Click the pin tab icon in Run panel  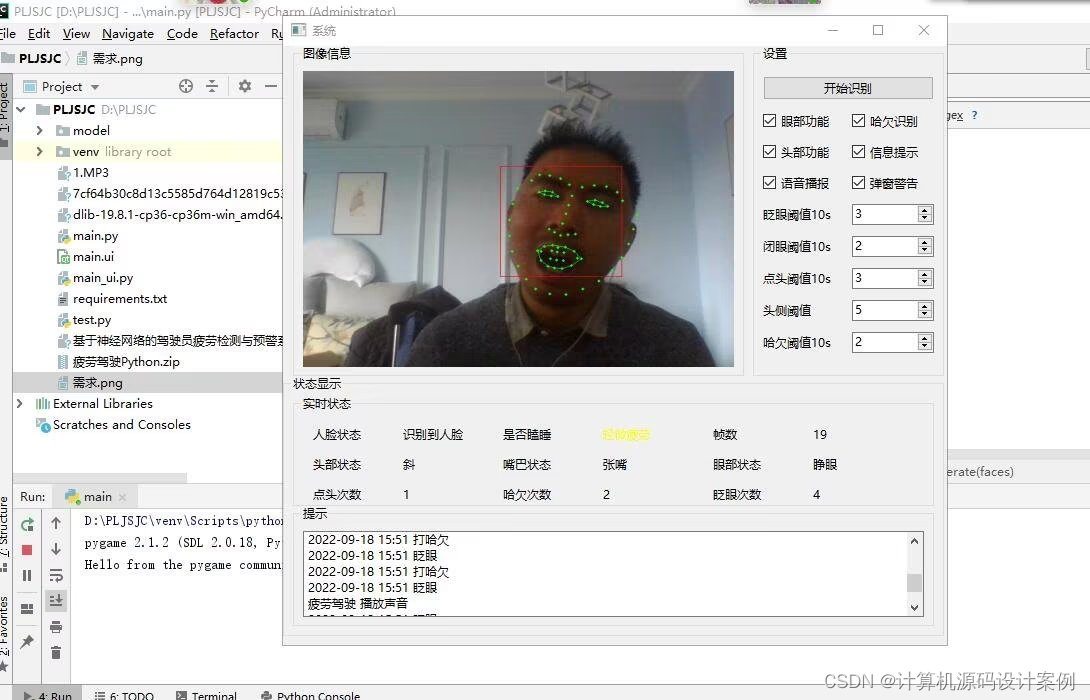point(27,641)
